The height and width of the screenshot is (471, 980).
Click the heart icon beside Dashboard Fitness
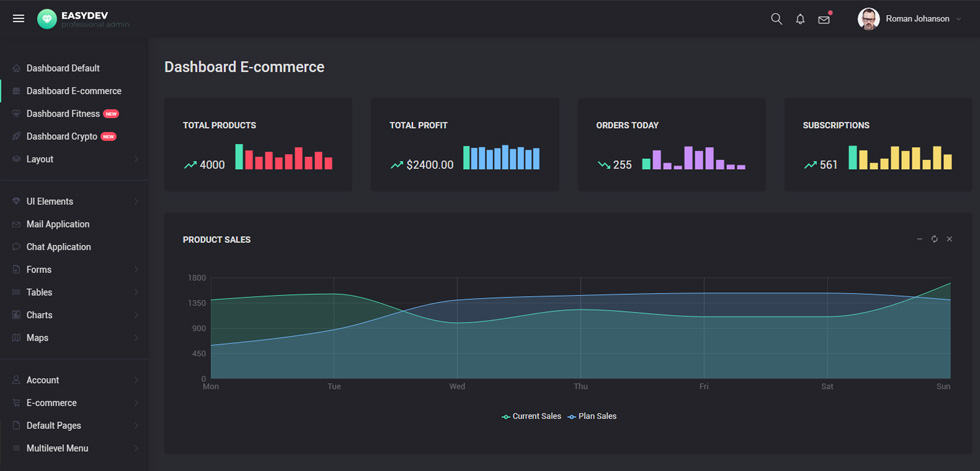click(16, 114)
